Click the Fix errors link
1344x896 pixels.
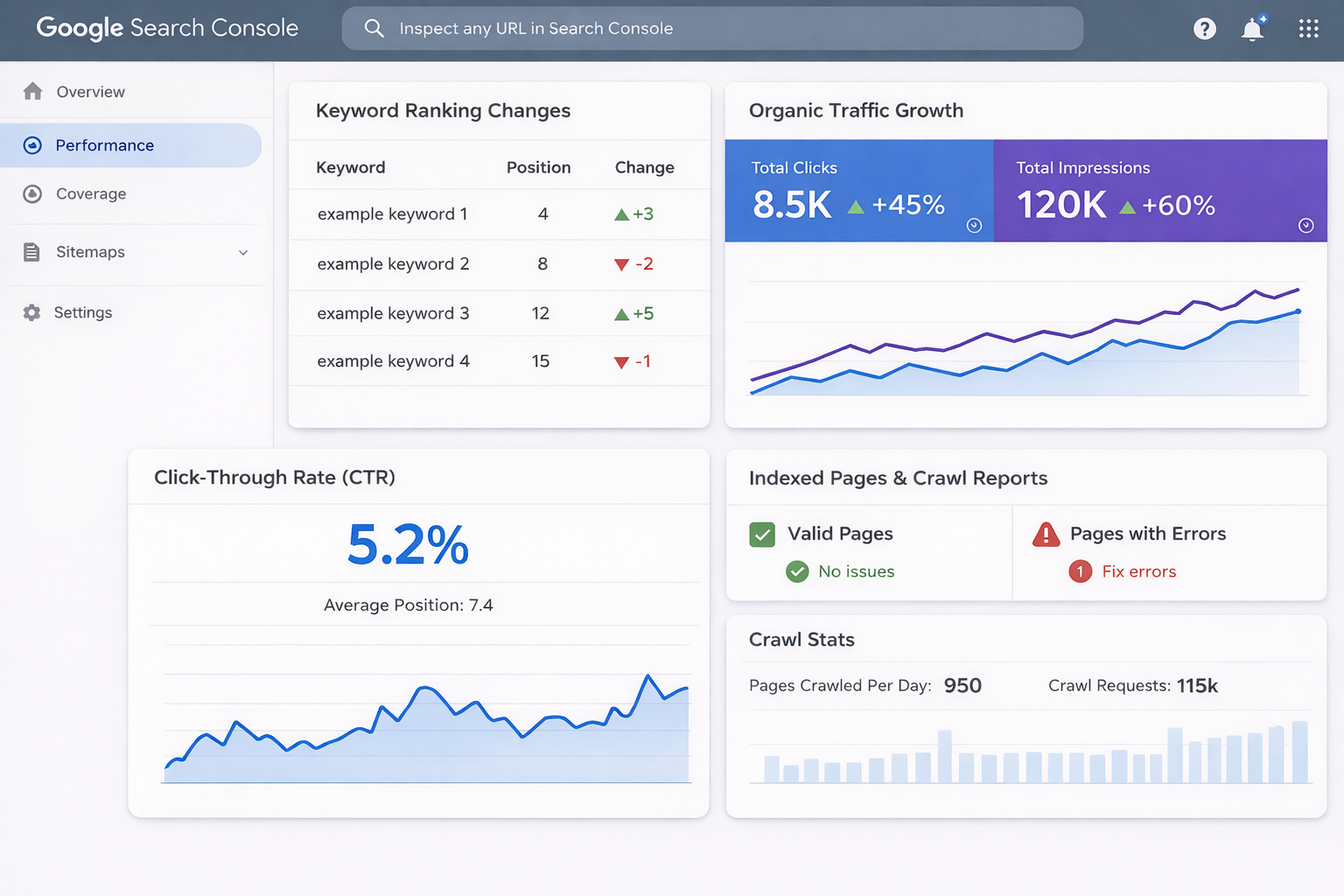[x=1138, y=572]
